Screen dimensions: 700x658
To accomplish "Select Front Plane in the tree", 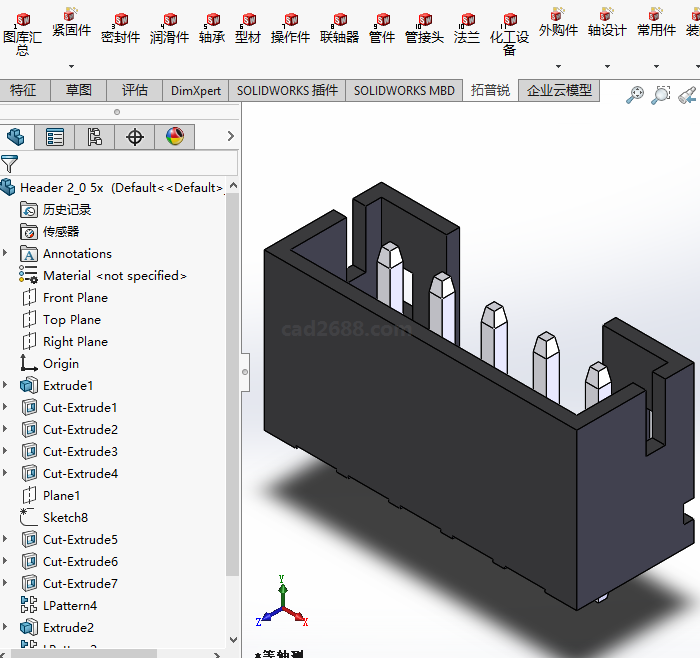I will coord(75,298).
